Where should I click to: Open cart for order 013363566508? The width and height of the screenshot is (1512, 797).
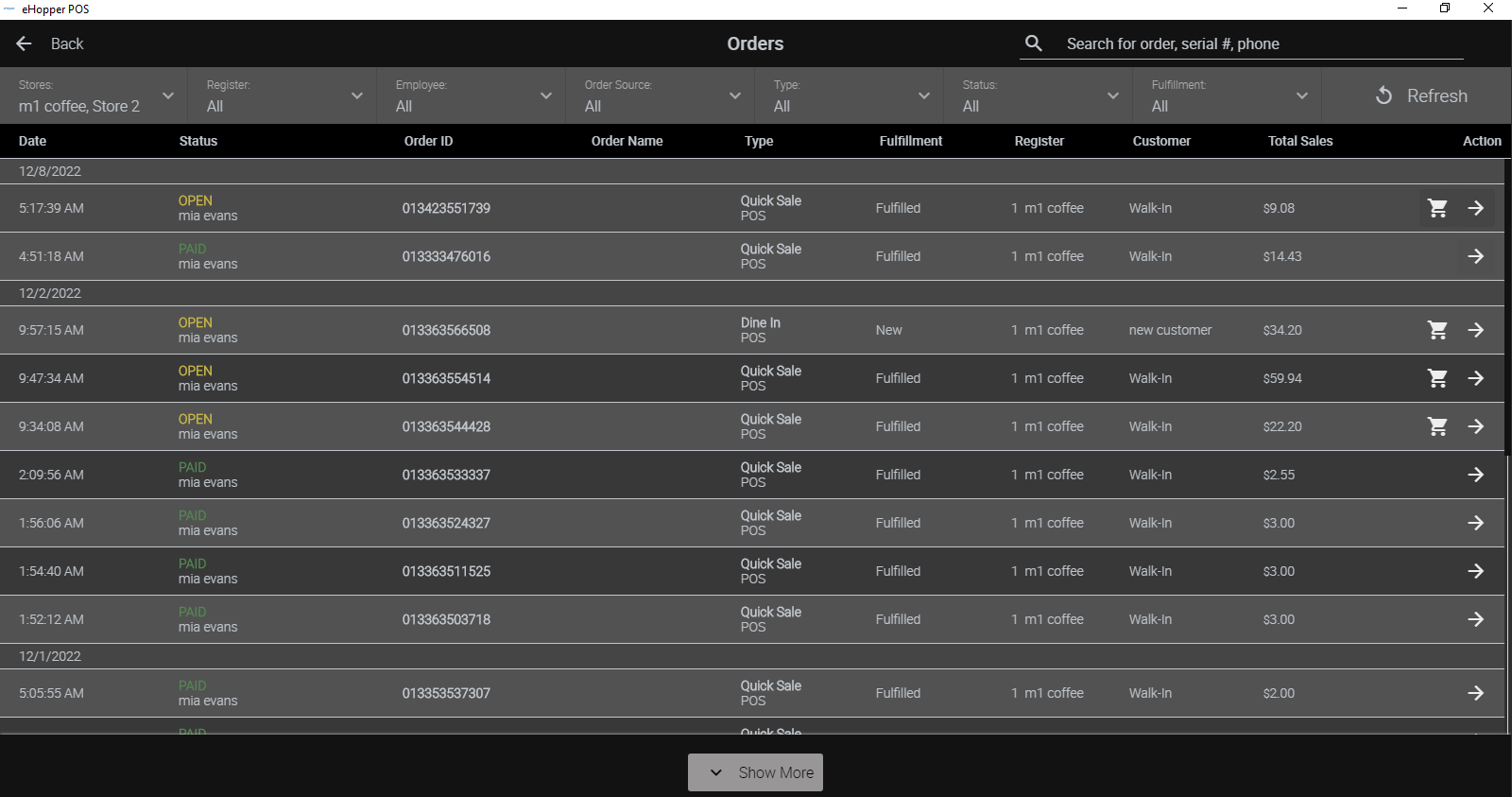pos(1437,330)
